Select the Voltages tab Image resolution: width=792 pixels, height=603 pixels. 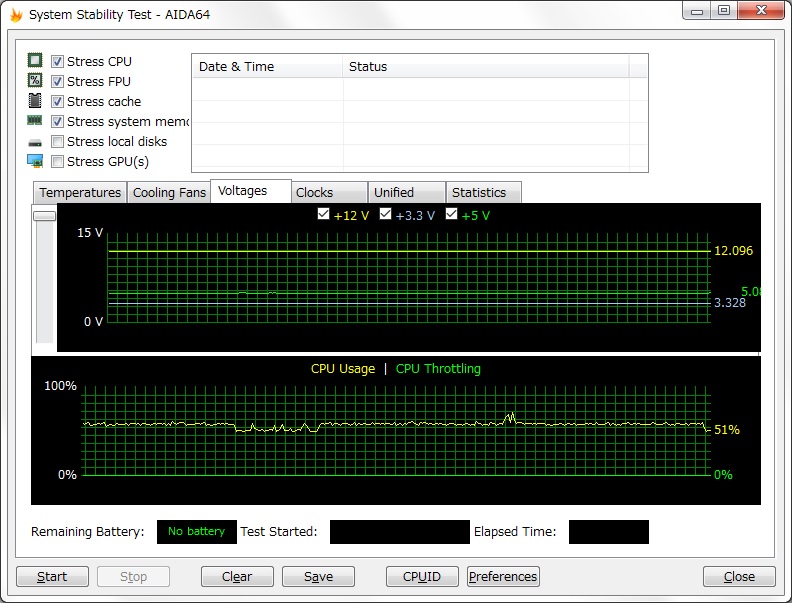click(251, 191)
